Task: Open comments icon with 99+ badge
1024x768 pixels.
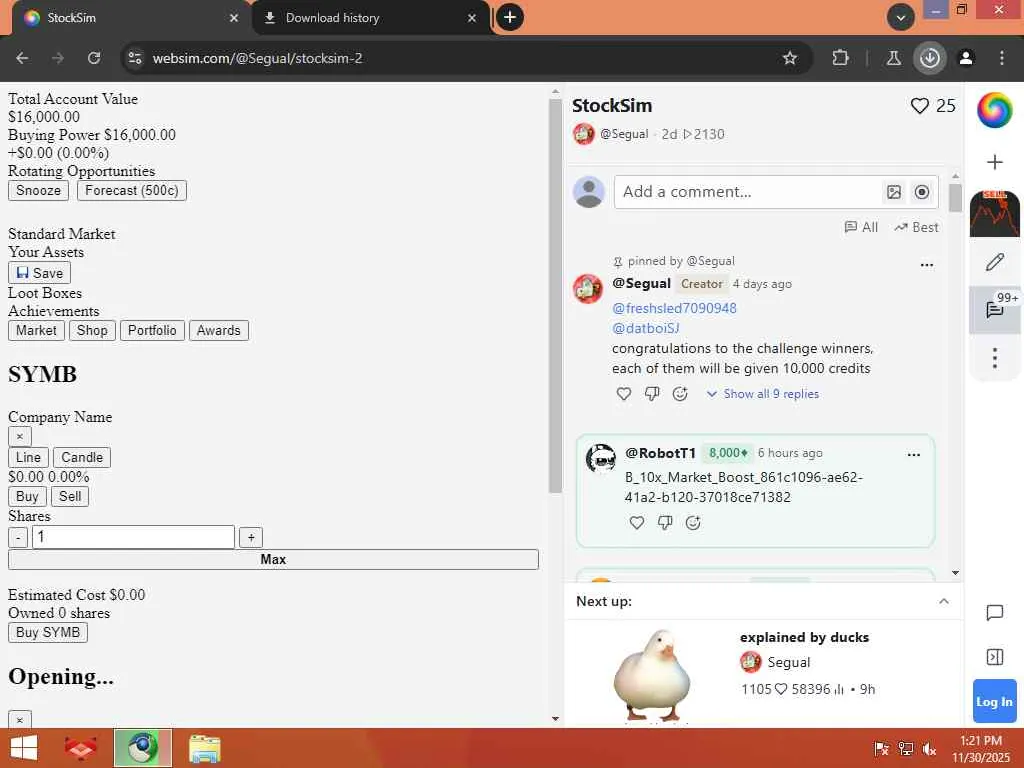Action: click(x=995, y=309)
